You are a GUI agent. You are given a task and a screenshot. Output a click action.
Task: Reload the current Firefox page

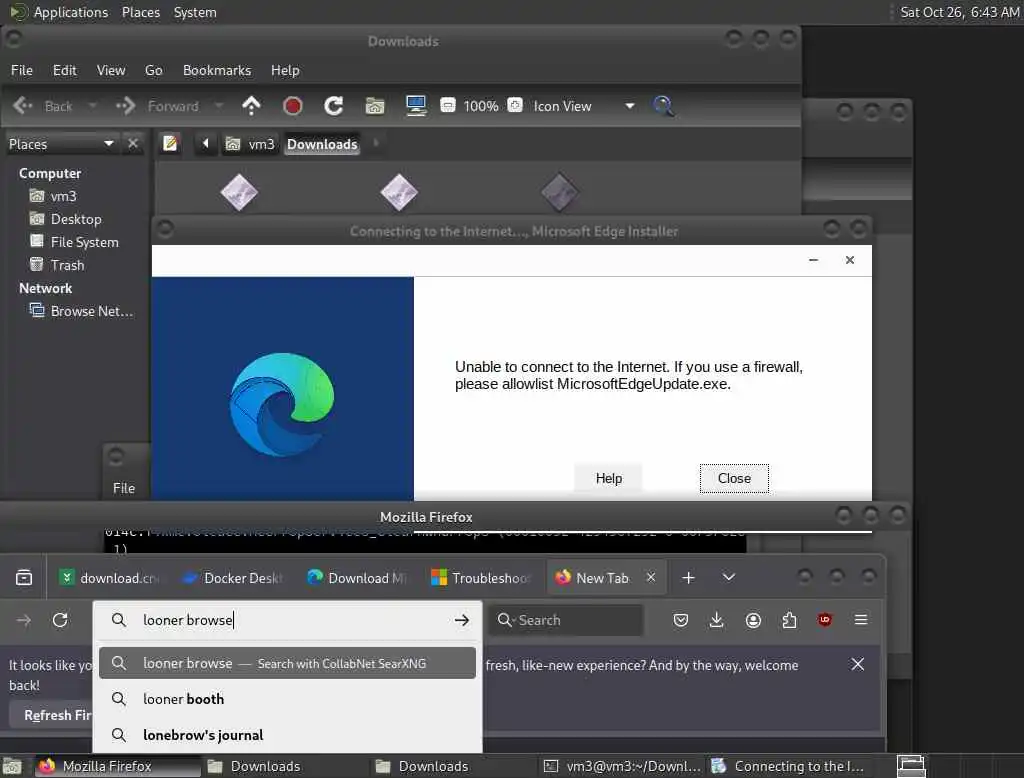click(x=60, y=620)
